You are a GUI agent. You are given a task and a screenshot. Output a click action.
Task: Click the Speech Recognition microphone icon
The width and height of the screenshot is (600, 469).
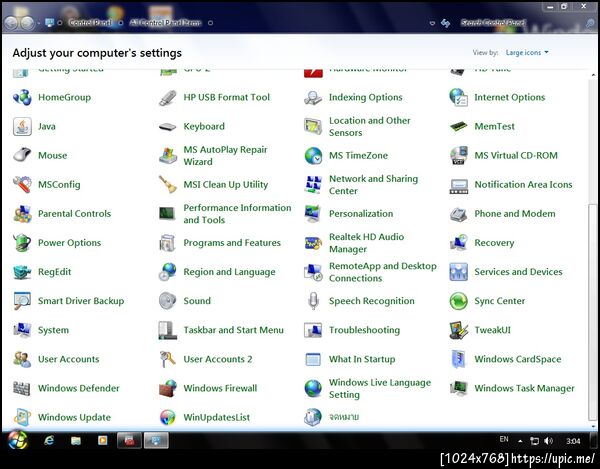313,301
